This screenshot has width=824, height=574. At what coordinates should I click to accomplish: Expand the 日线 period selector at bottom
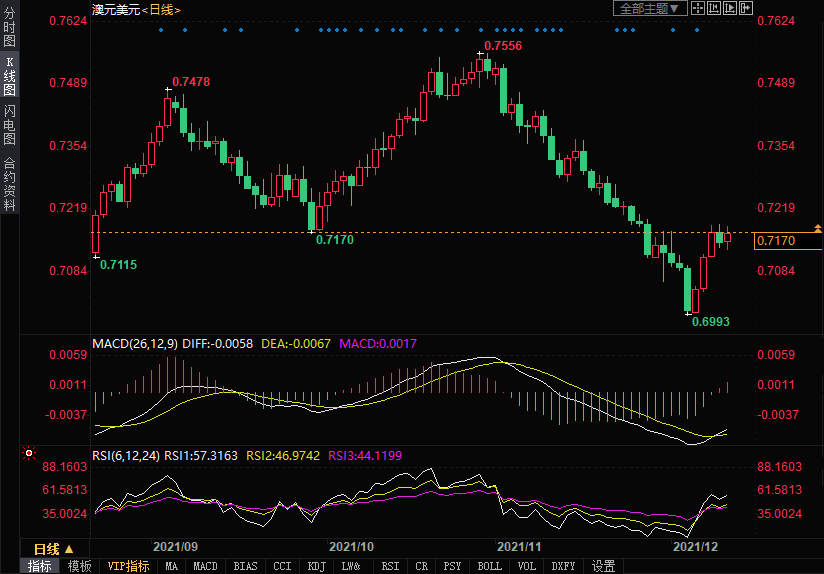coord(54,549)
